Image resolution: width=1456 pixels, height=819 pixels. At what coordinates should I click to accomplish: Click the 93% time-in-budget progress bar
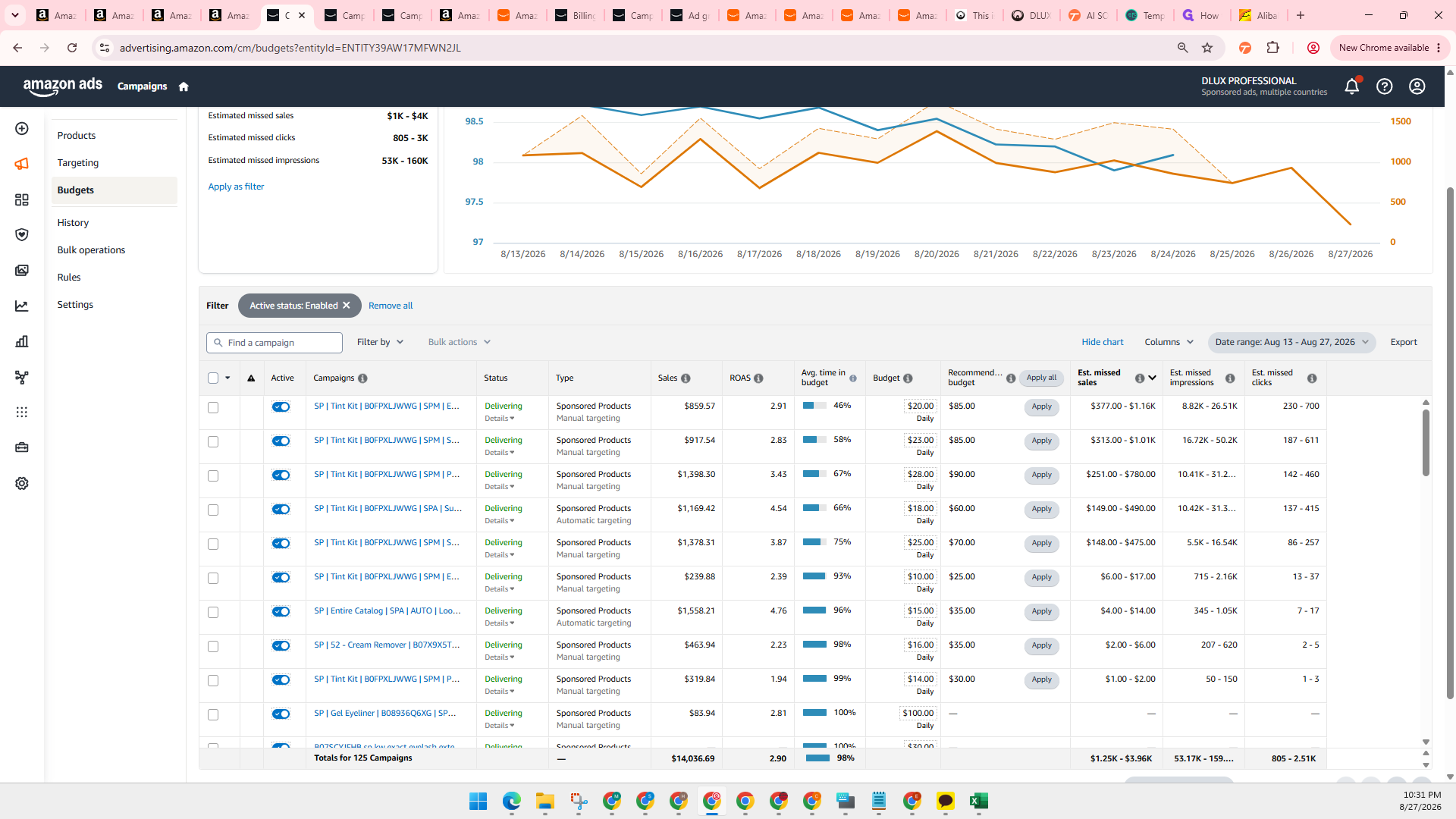pyautogui.click(x=814, y=577)
